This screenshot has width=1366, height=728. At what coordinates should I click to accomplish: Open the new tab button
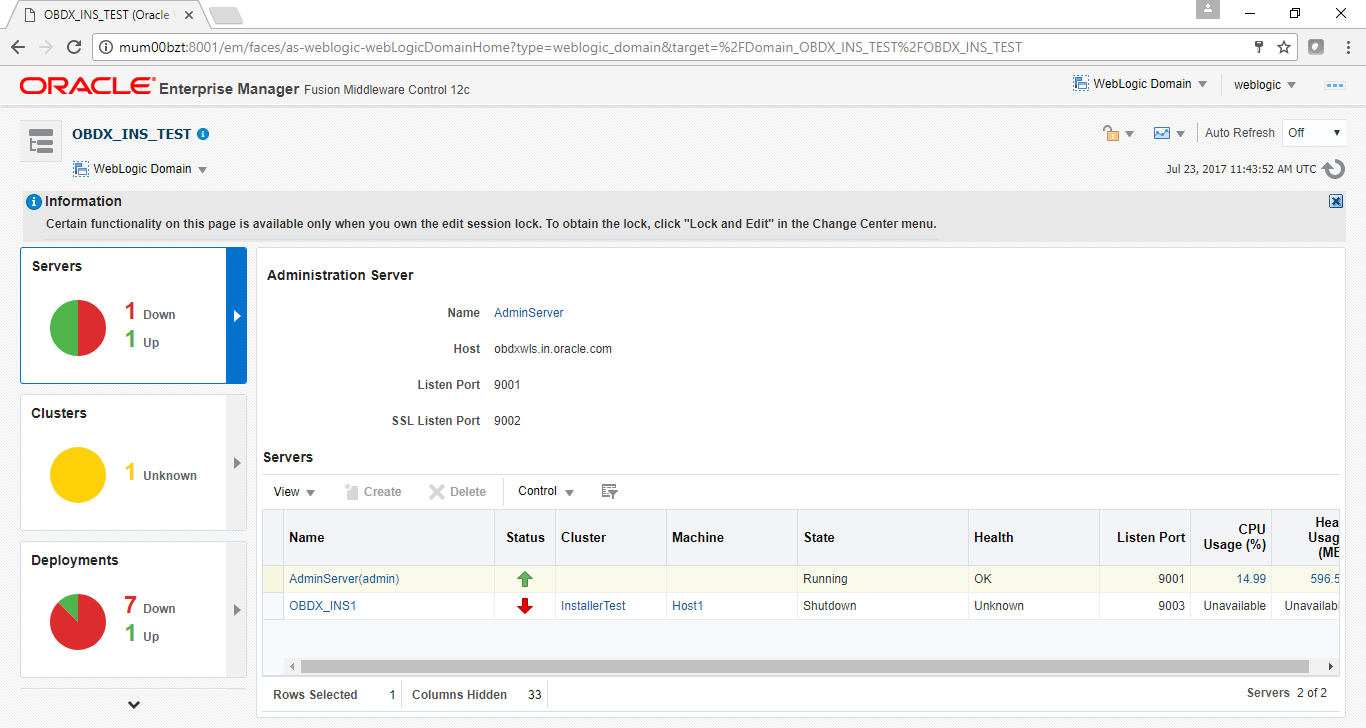(226, 15)
